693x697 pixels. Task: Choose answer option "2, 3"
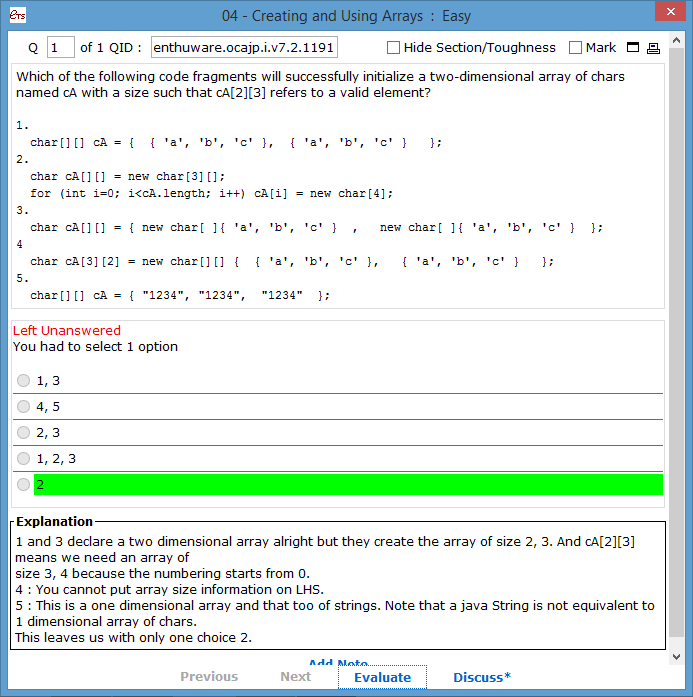[x=24, y=433]
